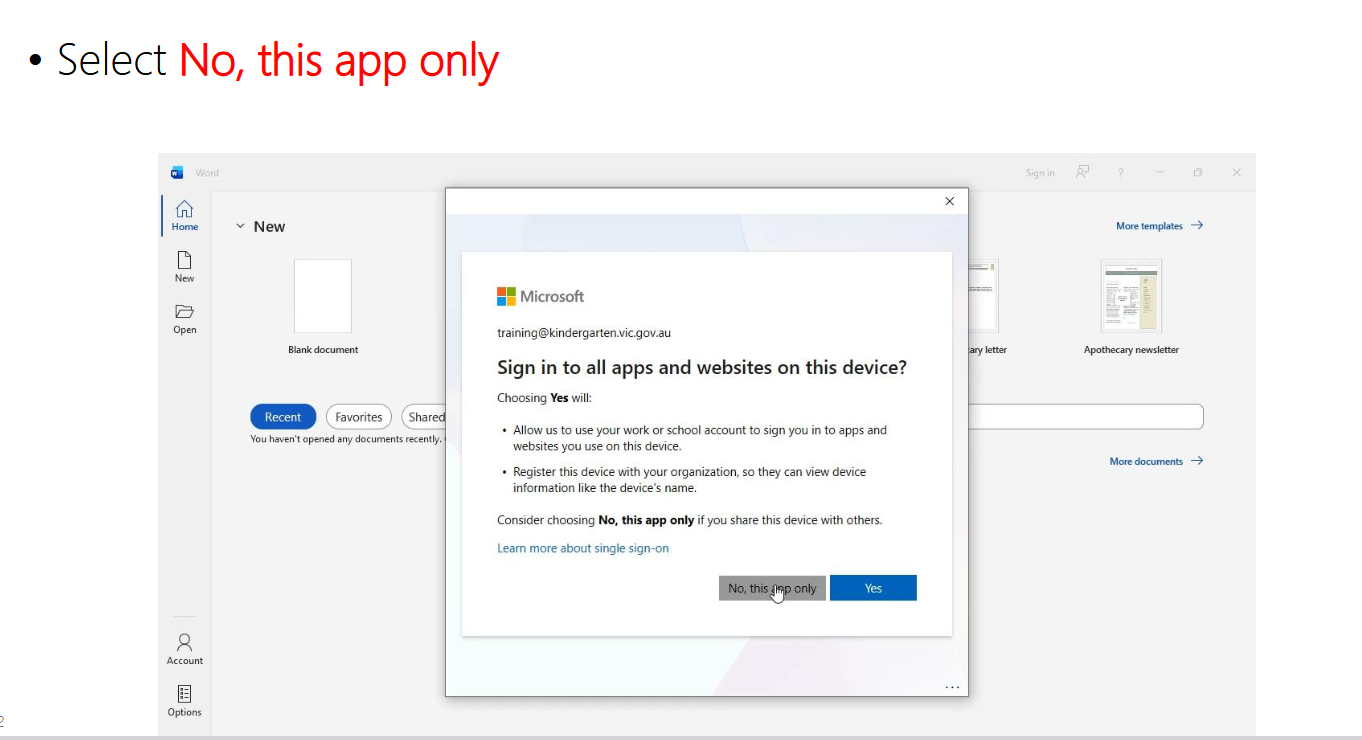This screenshot has height=740, width=1362.
Task: Select the Shared tab
Action: click(424, 417)
